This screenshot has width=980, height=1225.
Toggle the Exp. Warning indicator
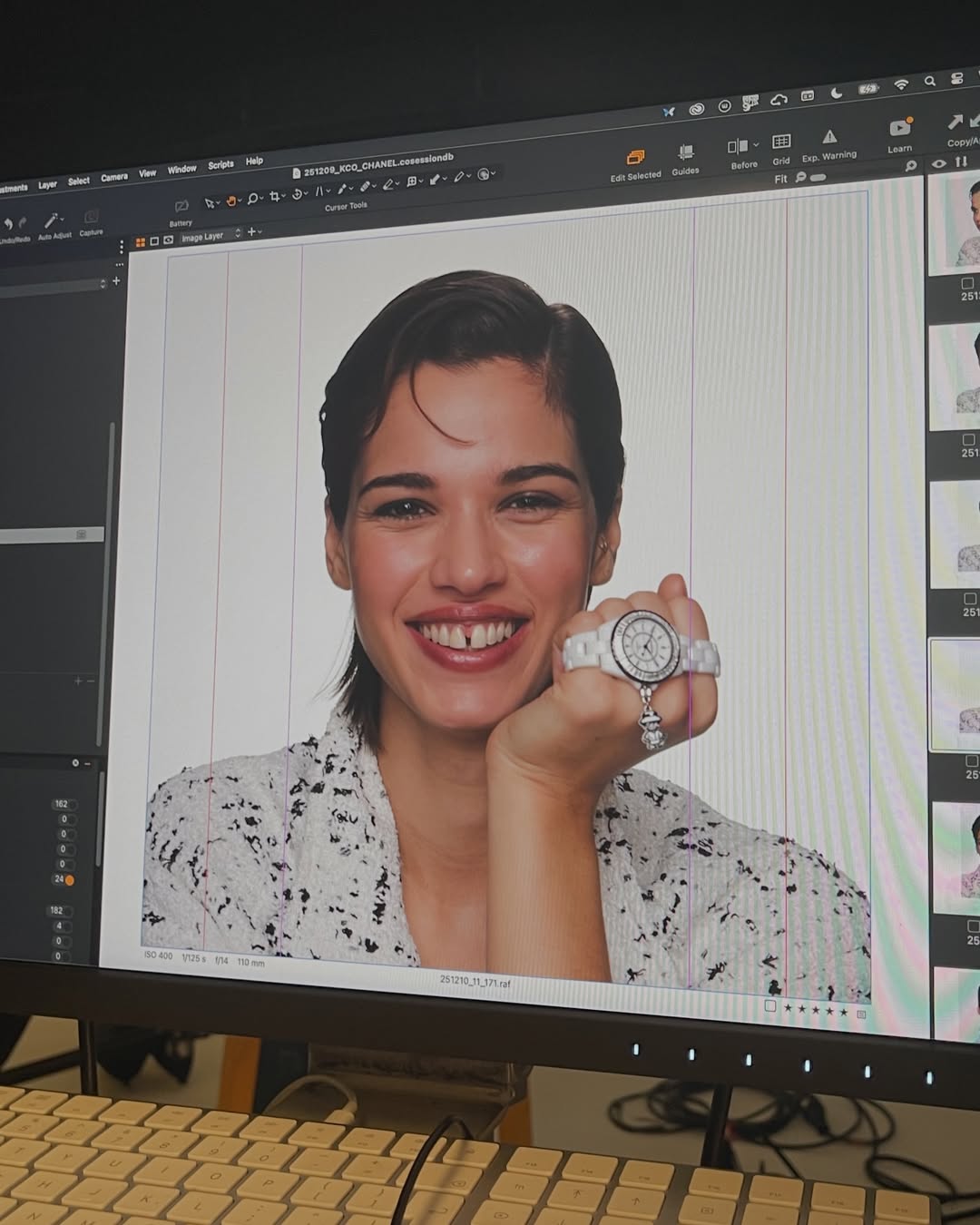pos(829,137)
